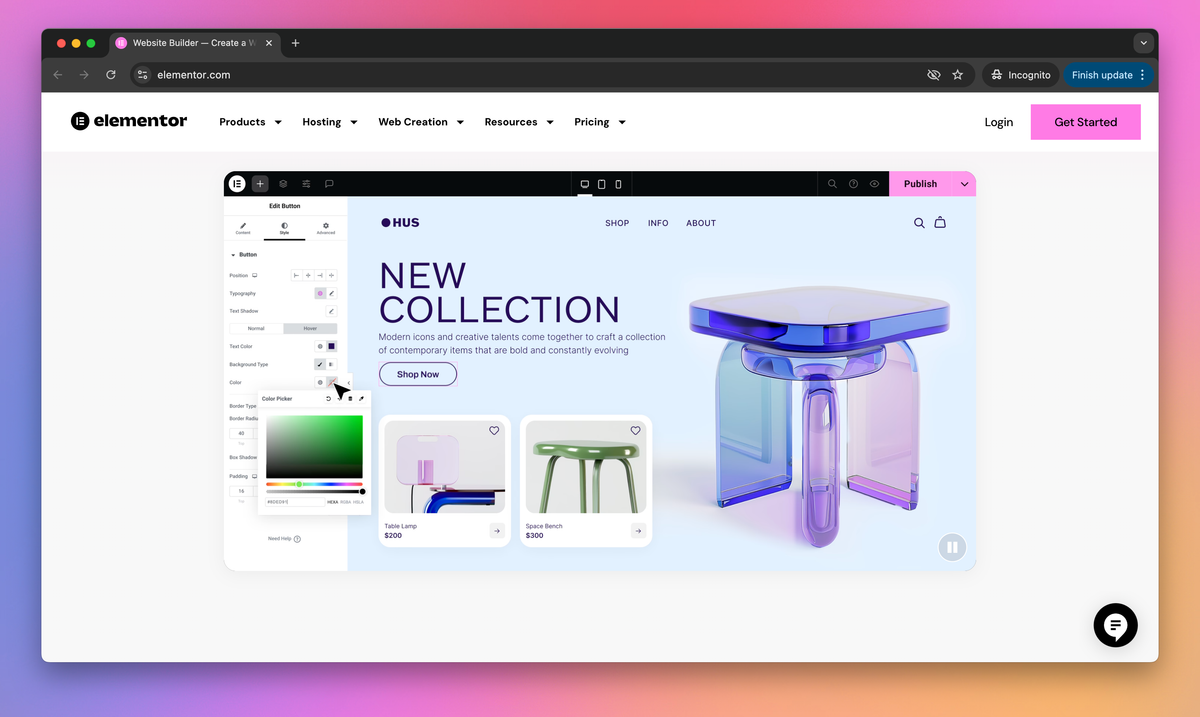
Task: Click the trash icon in Color Picker
Action: click(350, 399)
